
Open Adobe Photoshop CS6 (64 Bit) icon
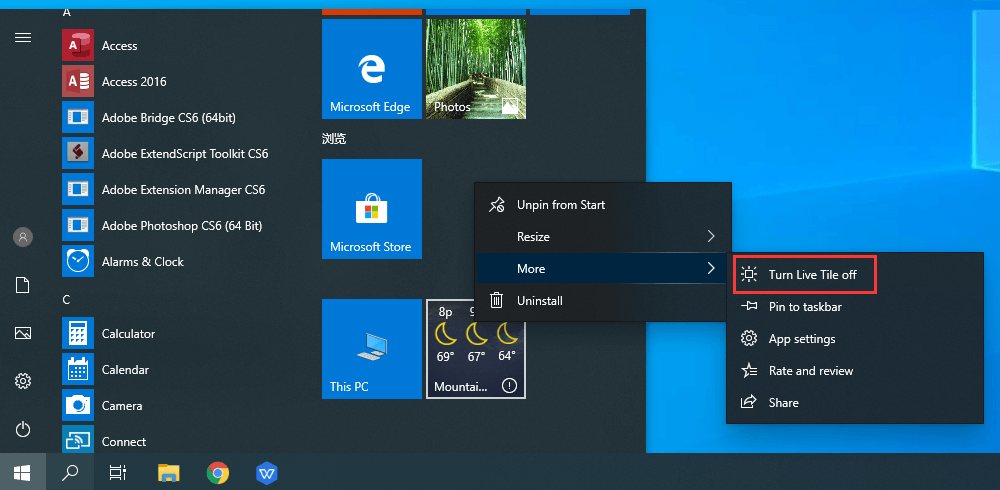(x=78, y=225)
